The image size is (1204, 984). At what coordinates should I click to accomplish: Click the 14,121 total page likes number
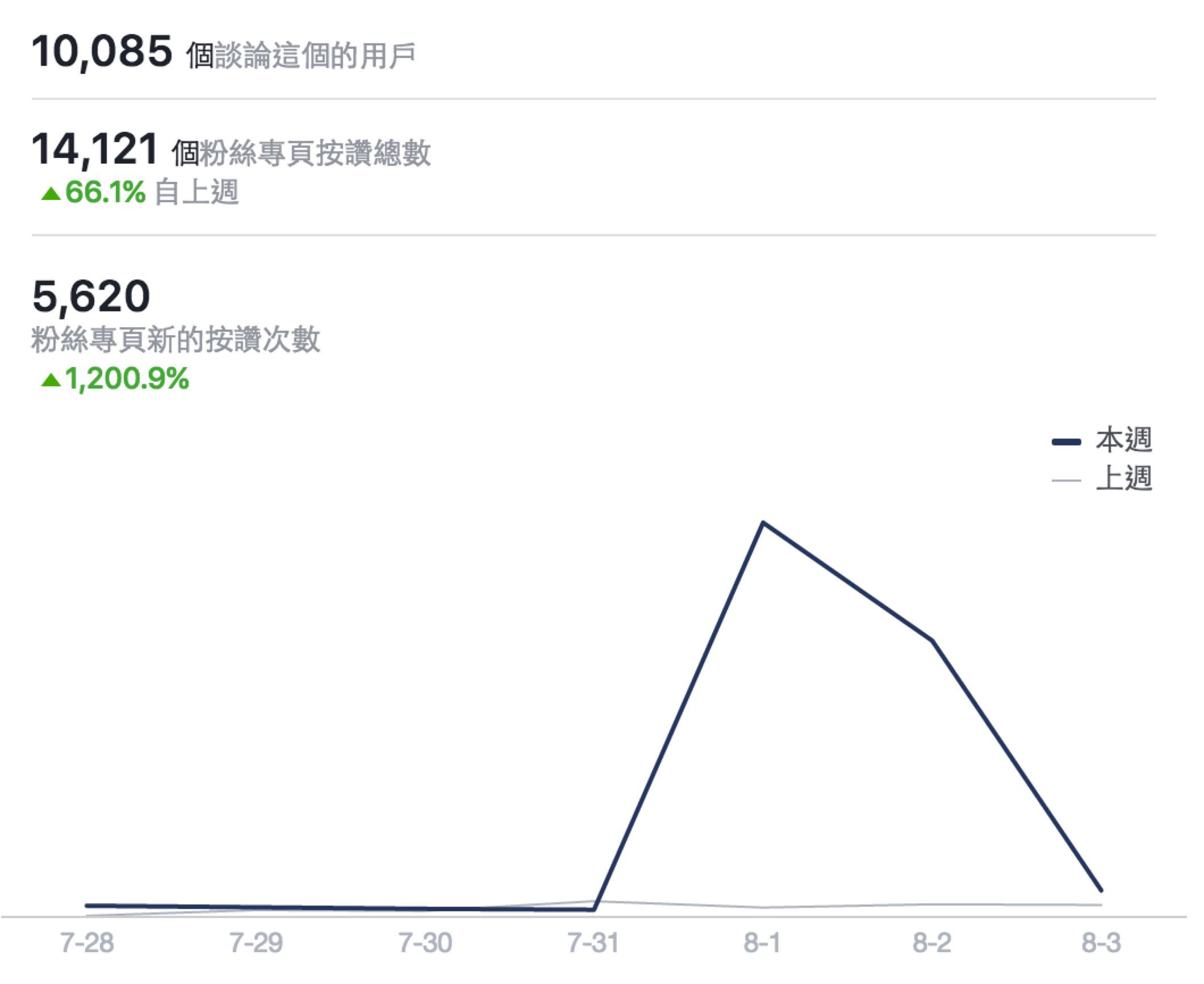(x=95, y=149)
